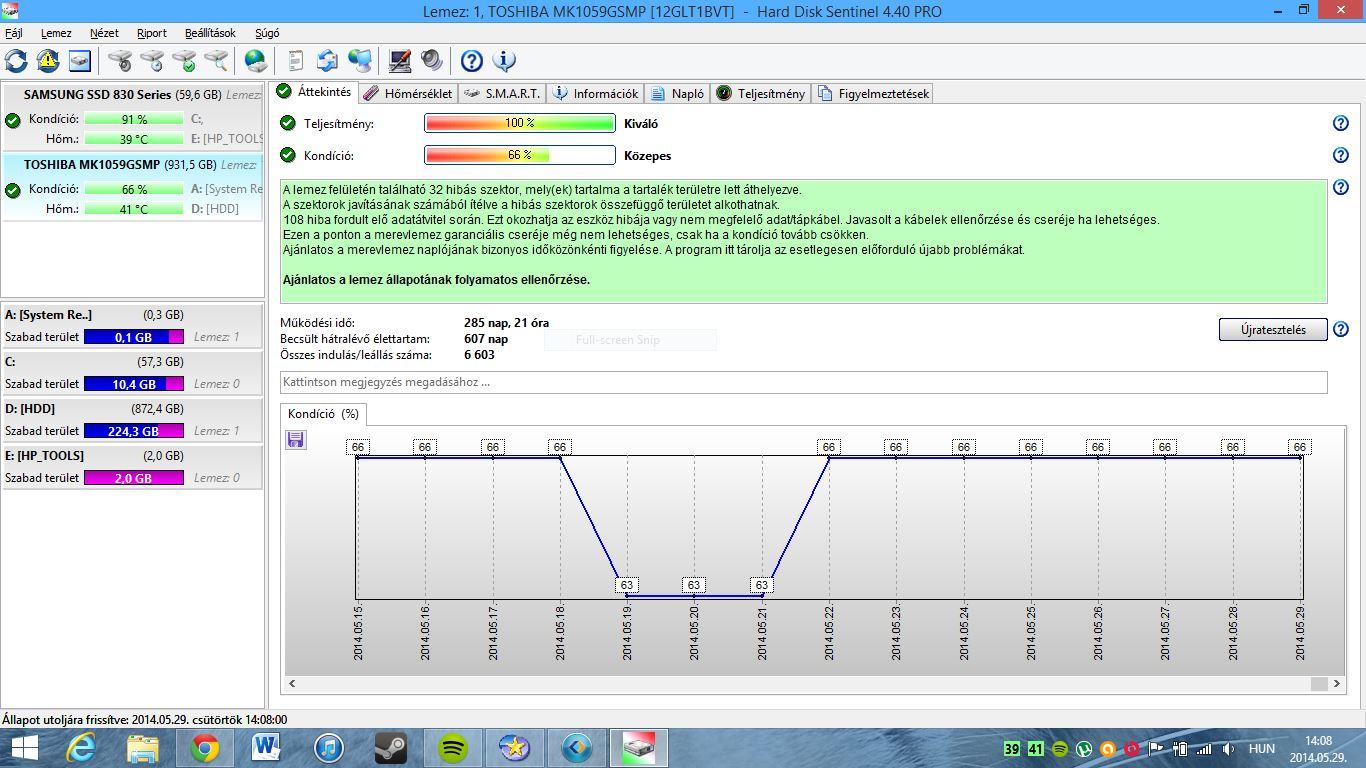Viewport: 1366px width, 768px height.
Task: Open Microsoft Word from the taskbar
Action: click(x=266, y=748)
